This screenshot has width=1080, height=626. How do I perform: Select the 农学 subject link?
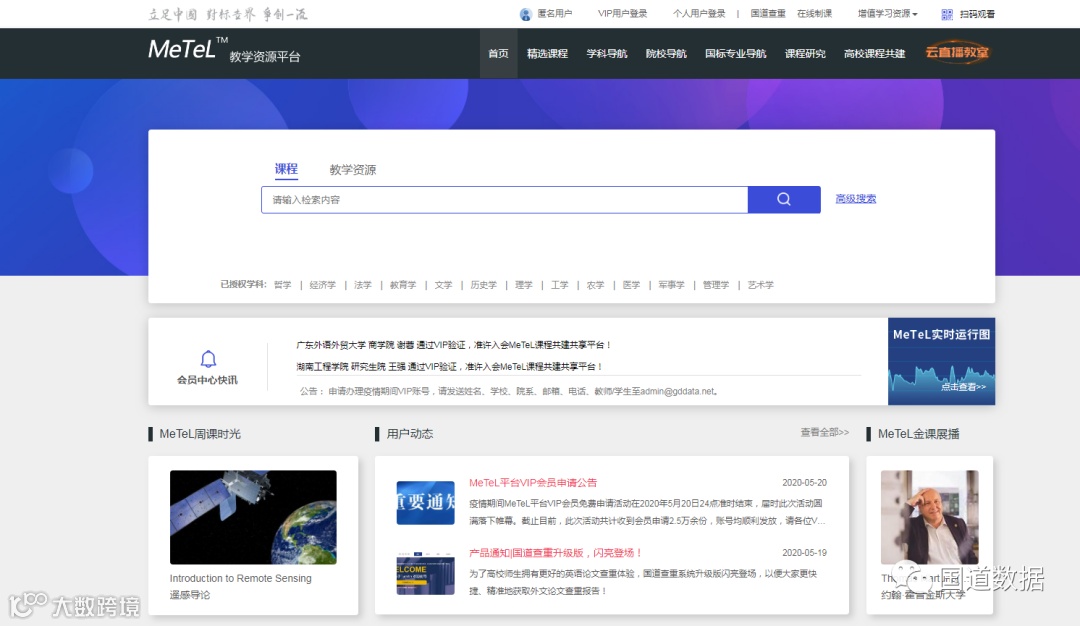pos(595,284)
